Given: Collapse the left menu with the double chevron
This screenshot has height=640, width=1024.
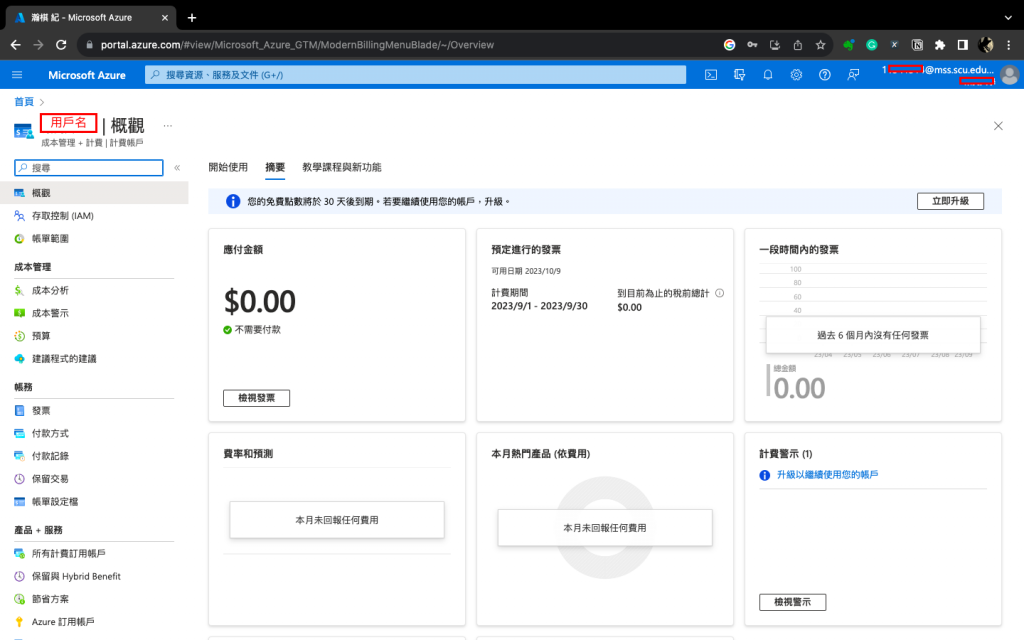Looking at the screenshot, I should (177, 168).
